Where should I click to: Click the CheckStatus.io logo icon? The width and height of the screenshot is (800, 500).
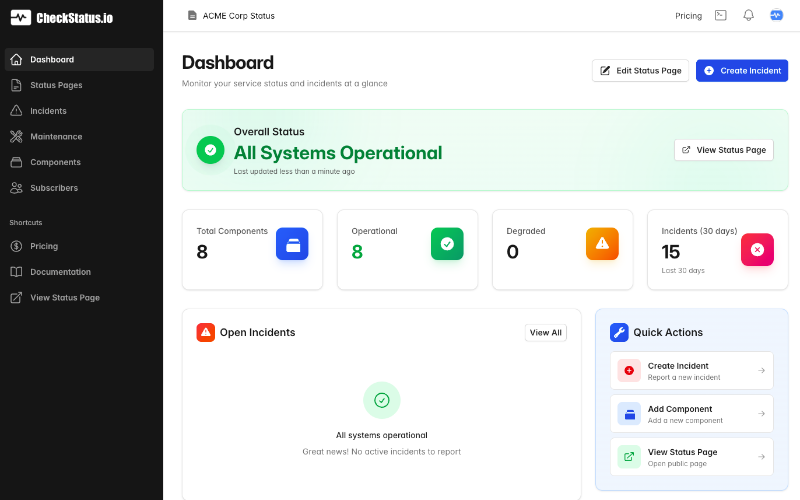(x=21, y=18)
